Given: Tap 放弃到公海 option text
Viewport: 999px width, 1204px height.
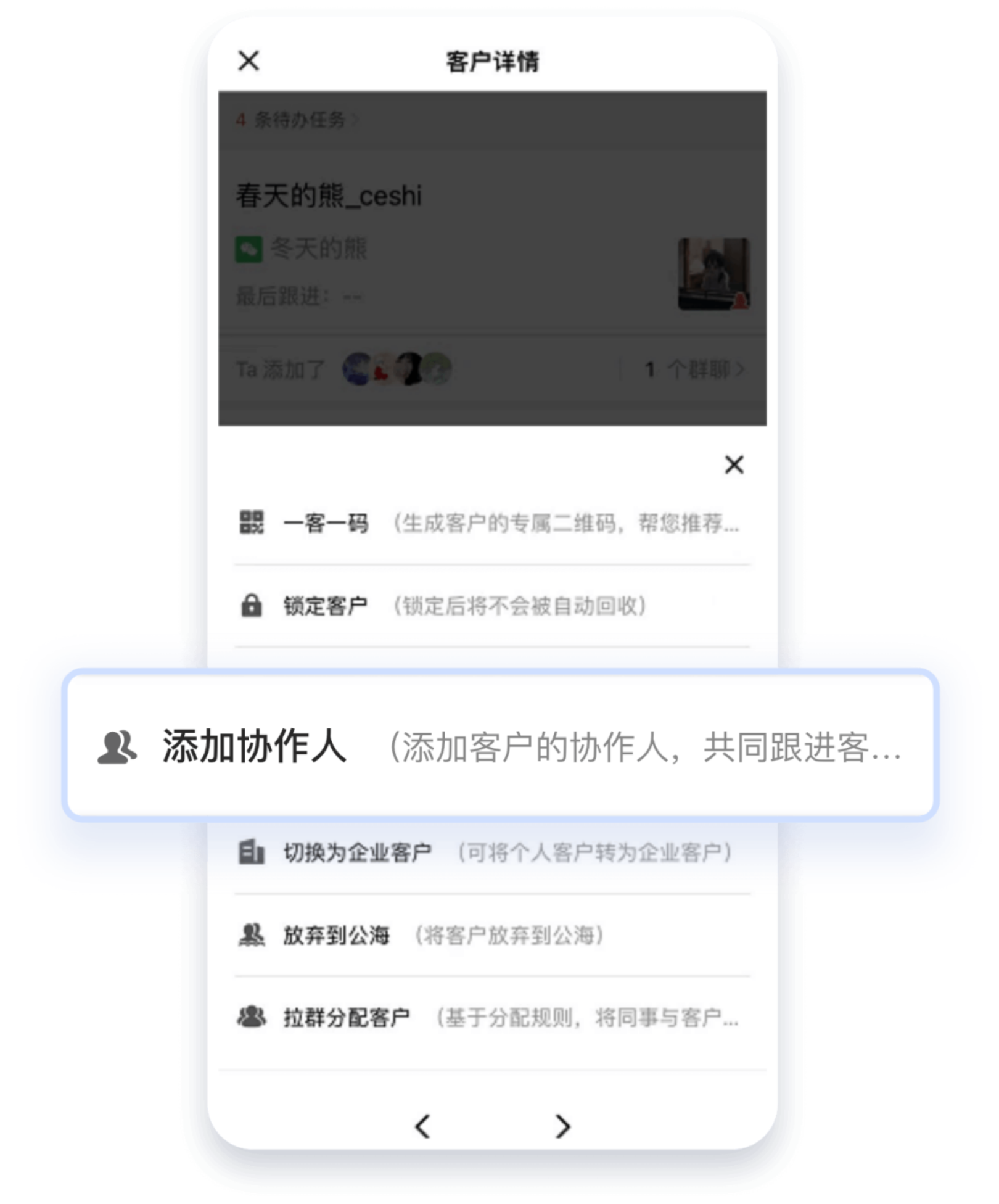Looking at the screenshot, I should click(336, 935).
